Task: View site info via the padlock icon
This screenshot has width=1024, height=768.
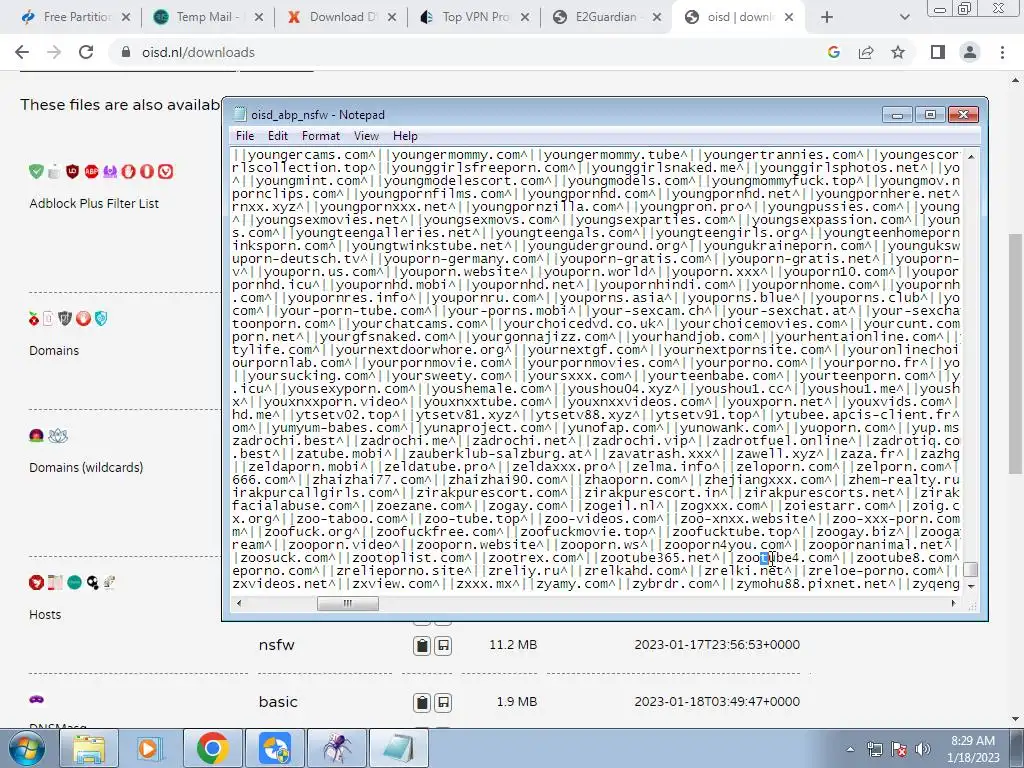Action: [126, 52]
